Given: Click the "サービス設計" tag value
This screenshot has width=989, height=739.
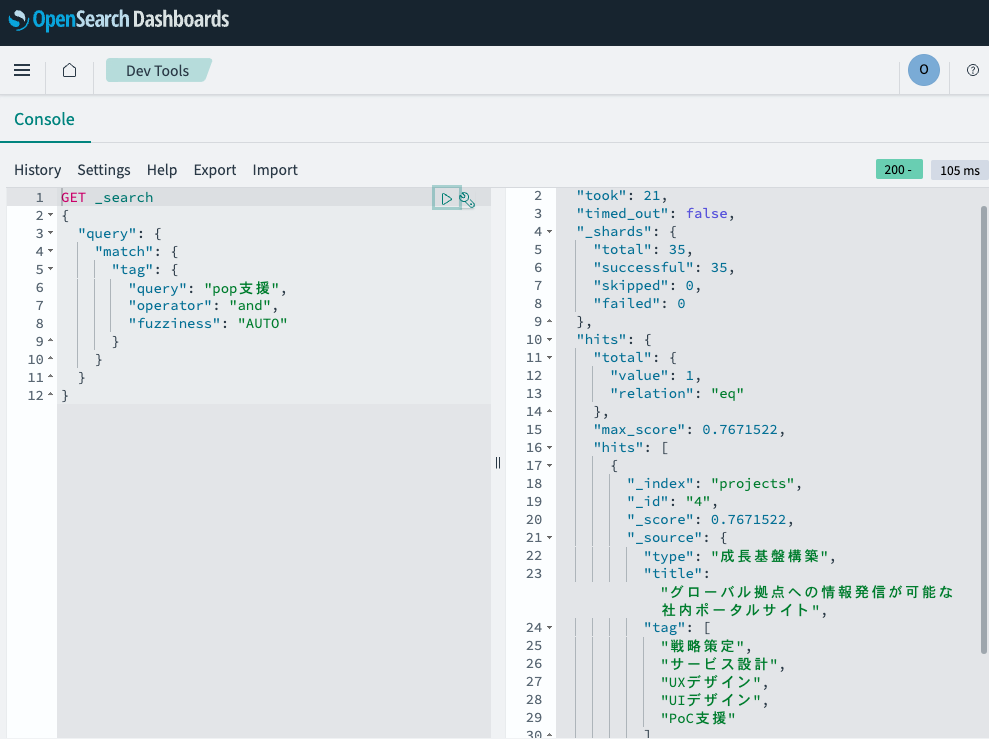Looking at the screenshot, I should click(x=718, y=664).
